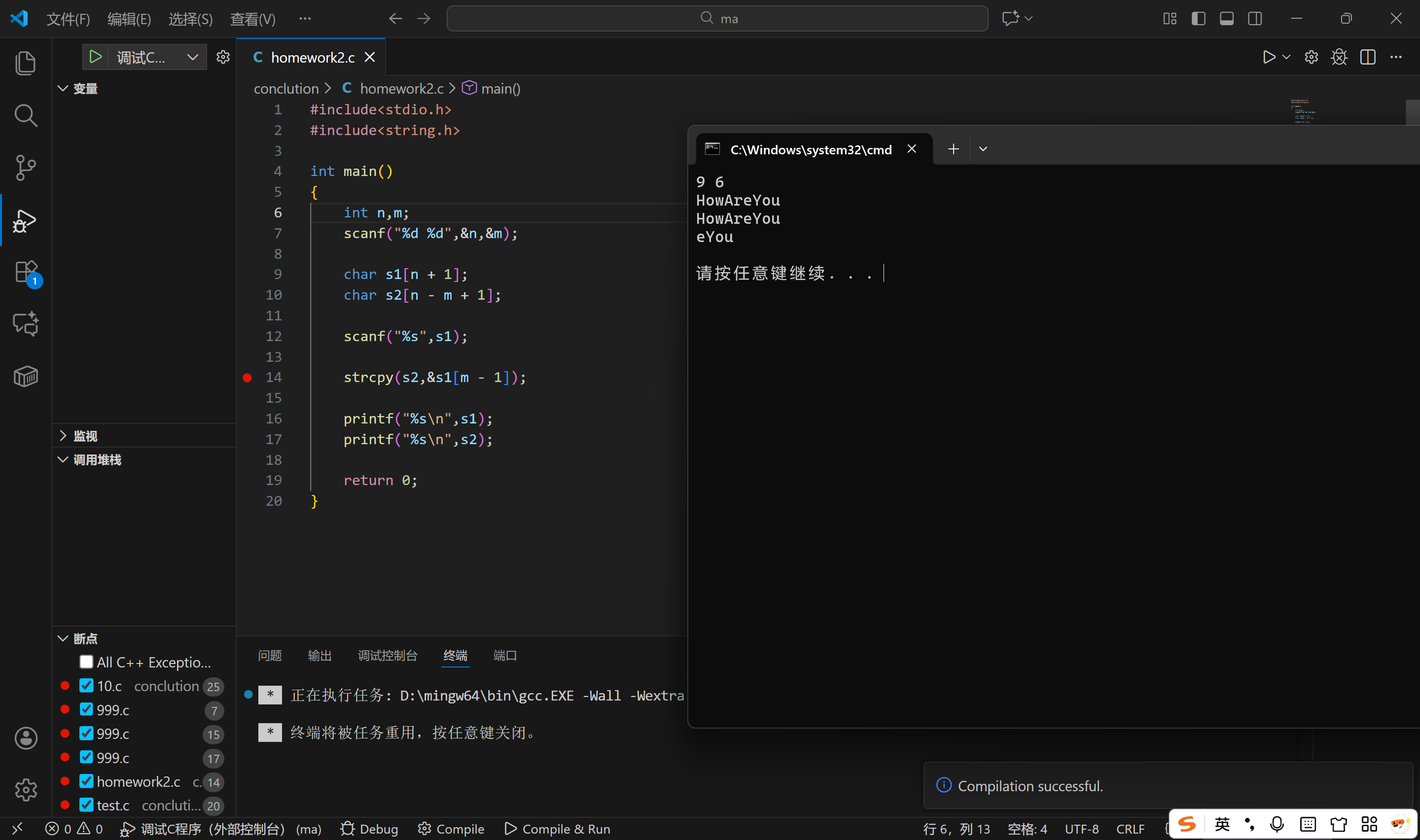The height and width of the screenshot is (840, 1420).
Task: Switch to the 调试控制台 panel tab
Action: 388,656
